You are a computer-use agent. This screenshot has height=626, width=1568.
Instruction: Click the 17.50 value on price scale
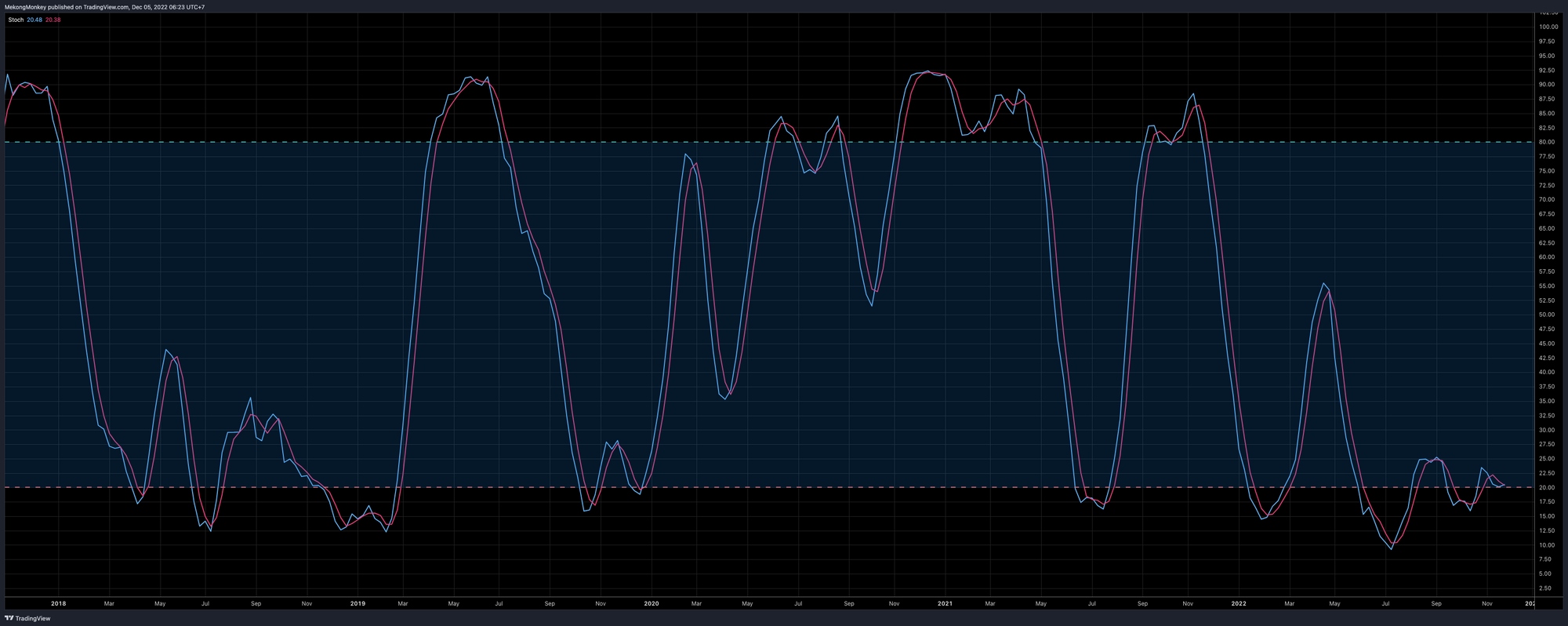[x=1547, y=502]
